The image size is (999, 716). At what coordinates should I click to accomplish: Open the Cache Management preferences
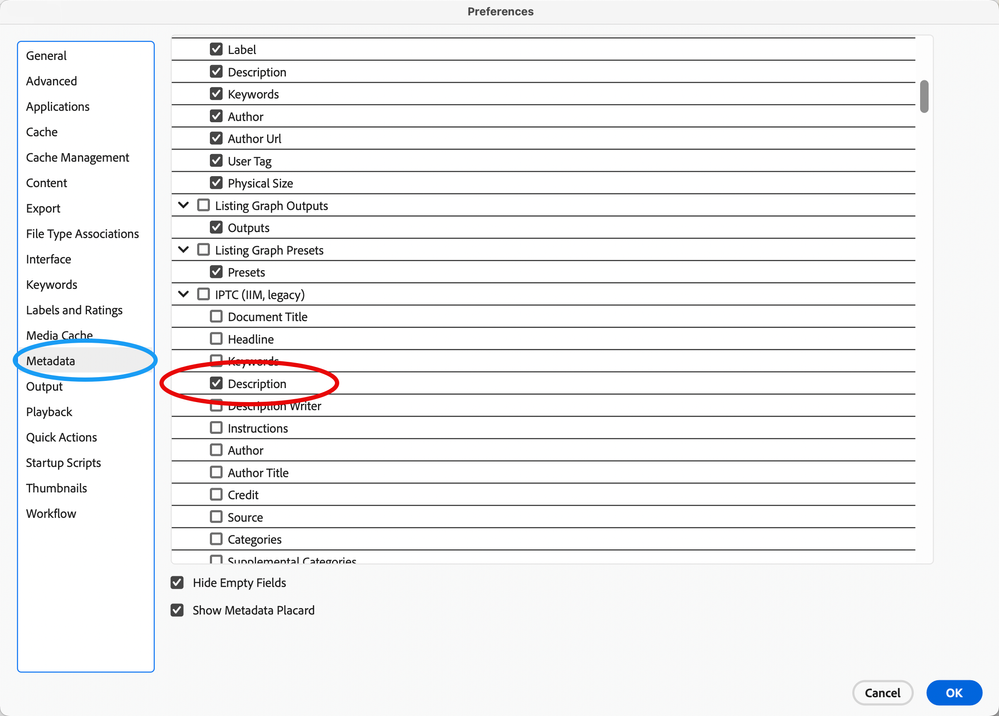pos(78,158)
